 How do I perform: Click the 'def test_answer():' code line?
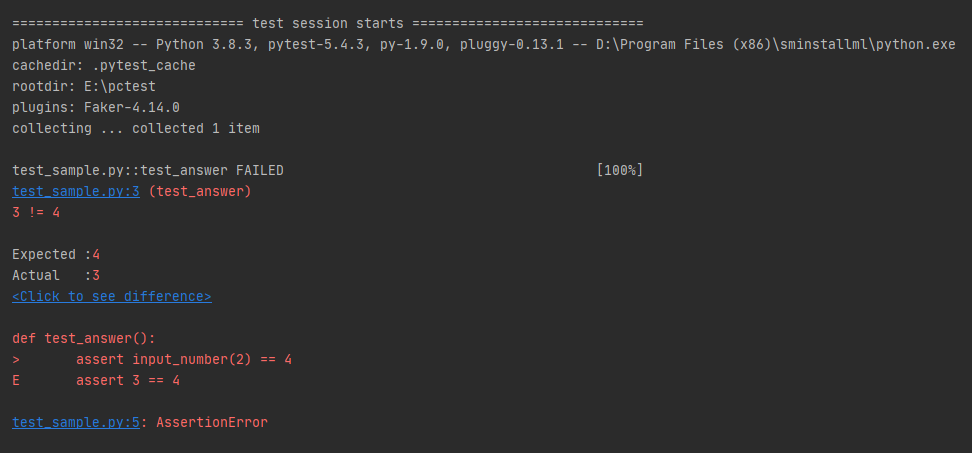84,338
